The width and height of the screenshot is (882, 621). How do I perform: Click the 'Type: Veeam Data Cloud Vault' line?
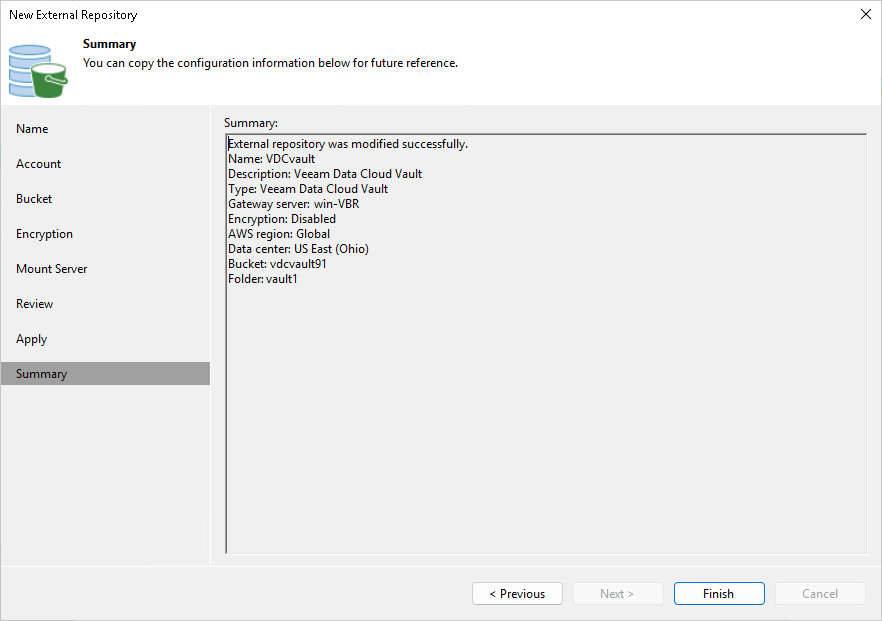(x=308, y=189)
